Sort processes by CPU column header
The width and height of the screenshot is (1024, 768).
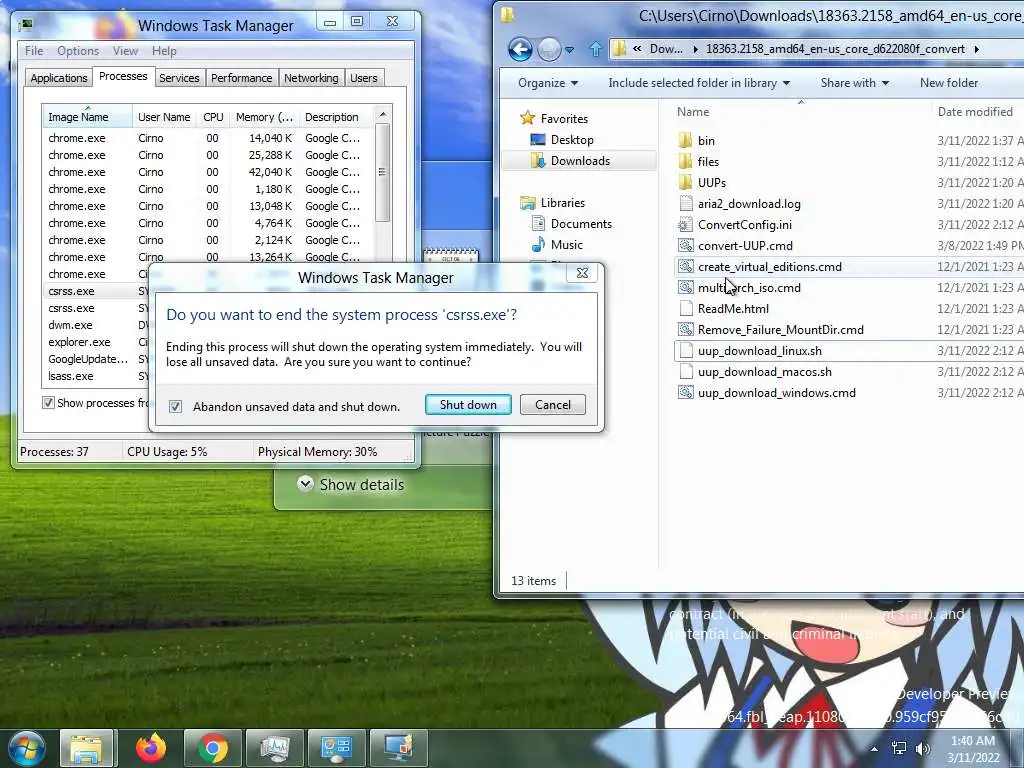coord(213,117)
